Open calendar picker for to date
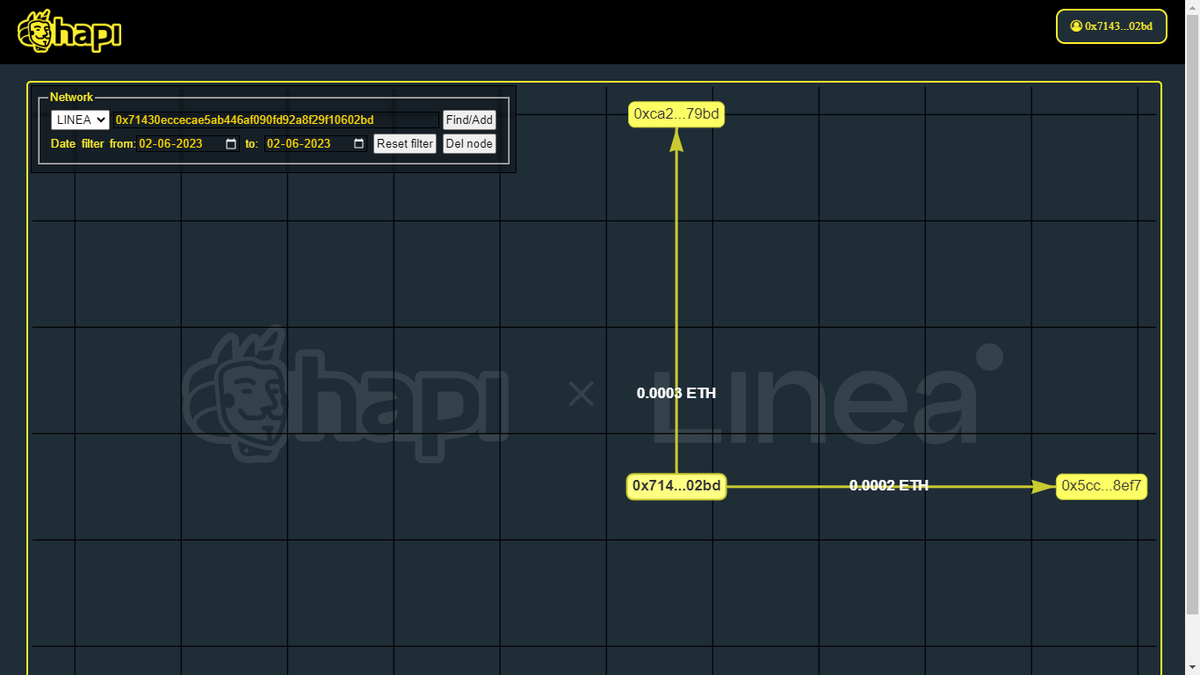Viewport: 1200px width, 675px height. point(359,144)
